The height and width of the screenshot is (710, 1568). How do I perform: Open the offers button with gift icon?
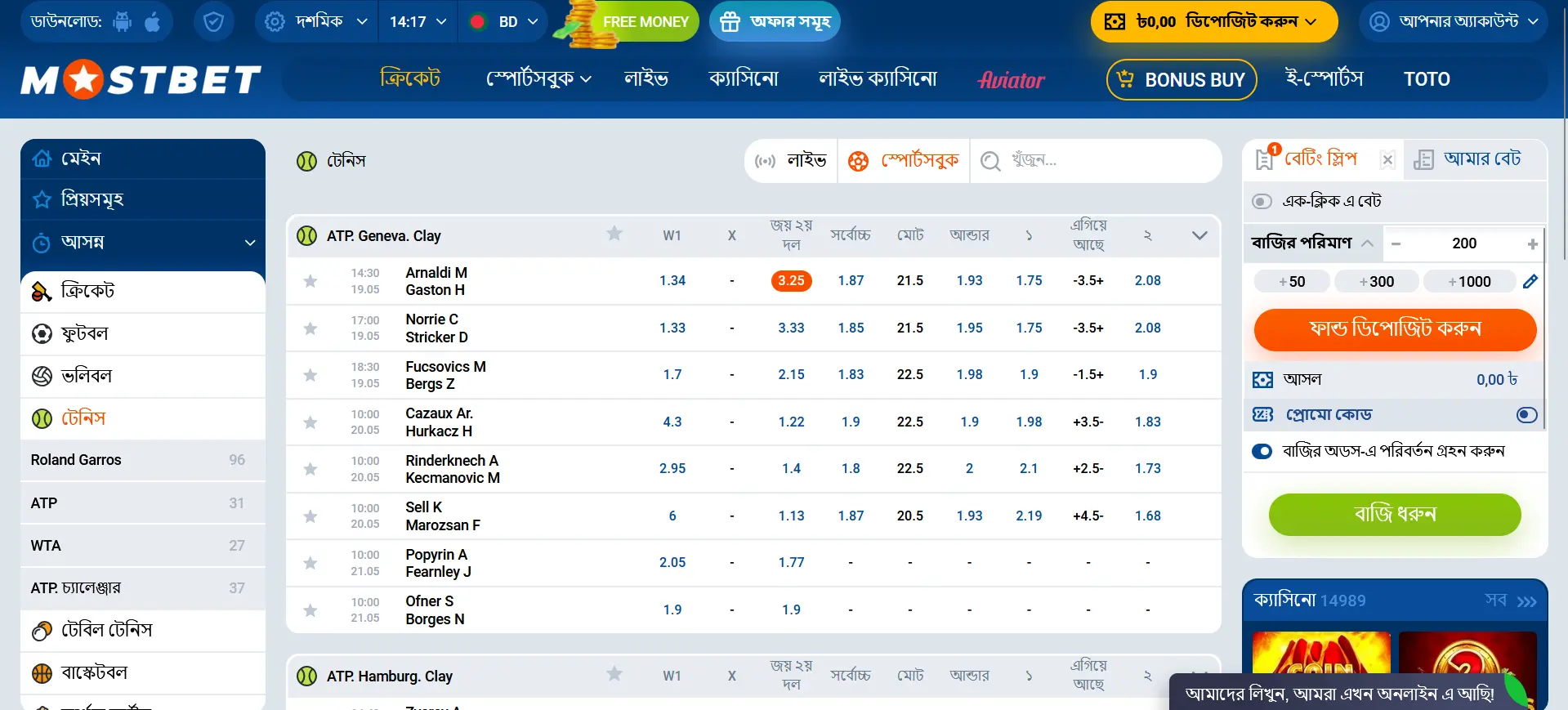pos(775,22)
